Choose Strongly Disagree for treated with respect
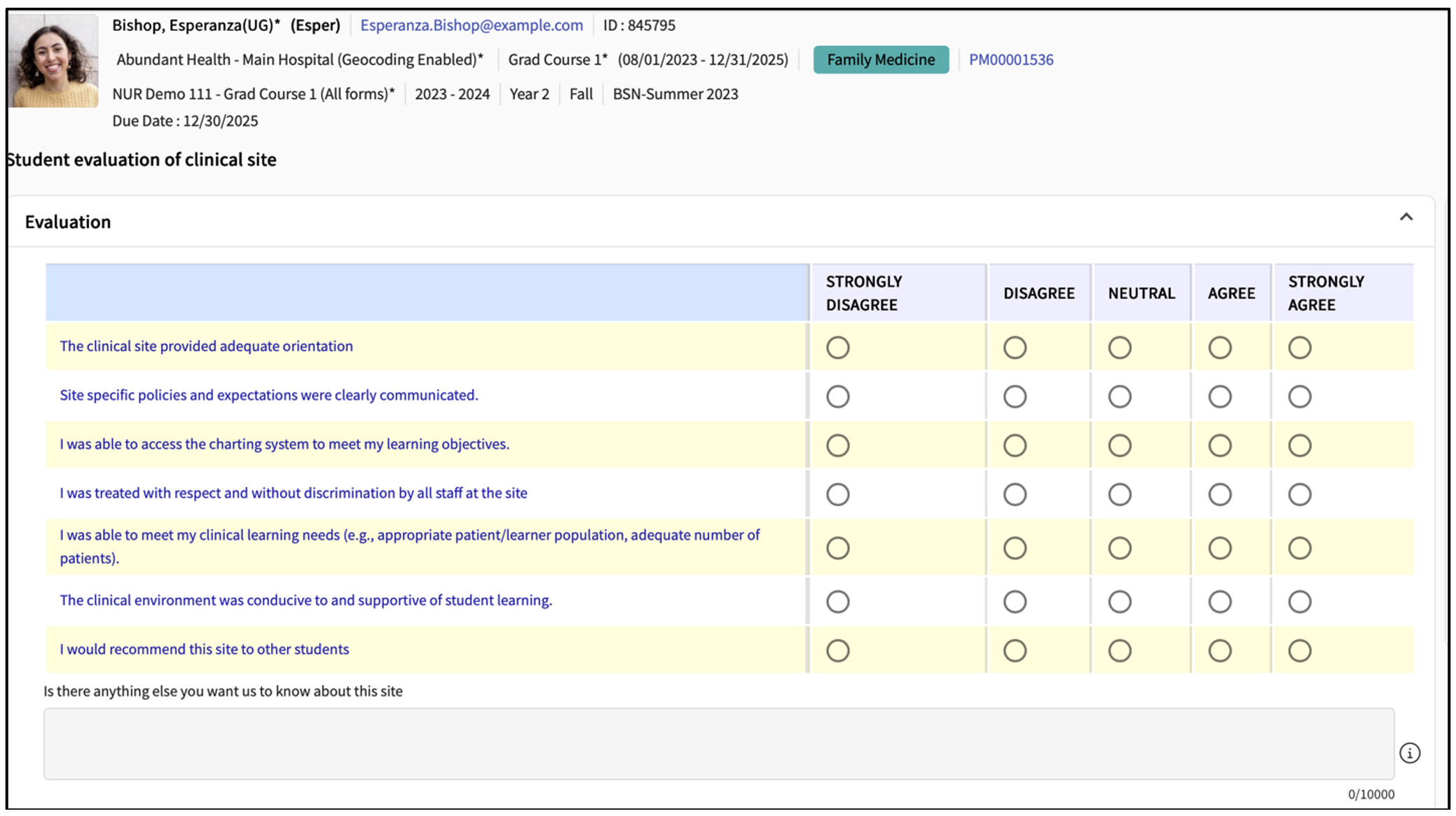The image size is (1456, 816). tap(837, 495)
